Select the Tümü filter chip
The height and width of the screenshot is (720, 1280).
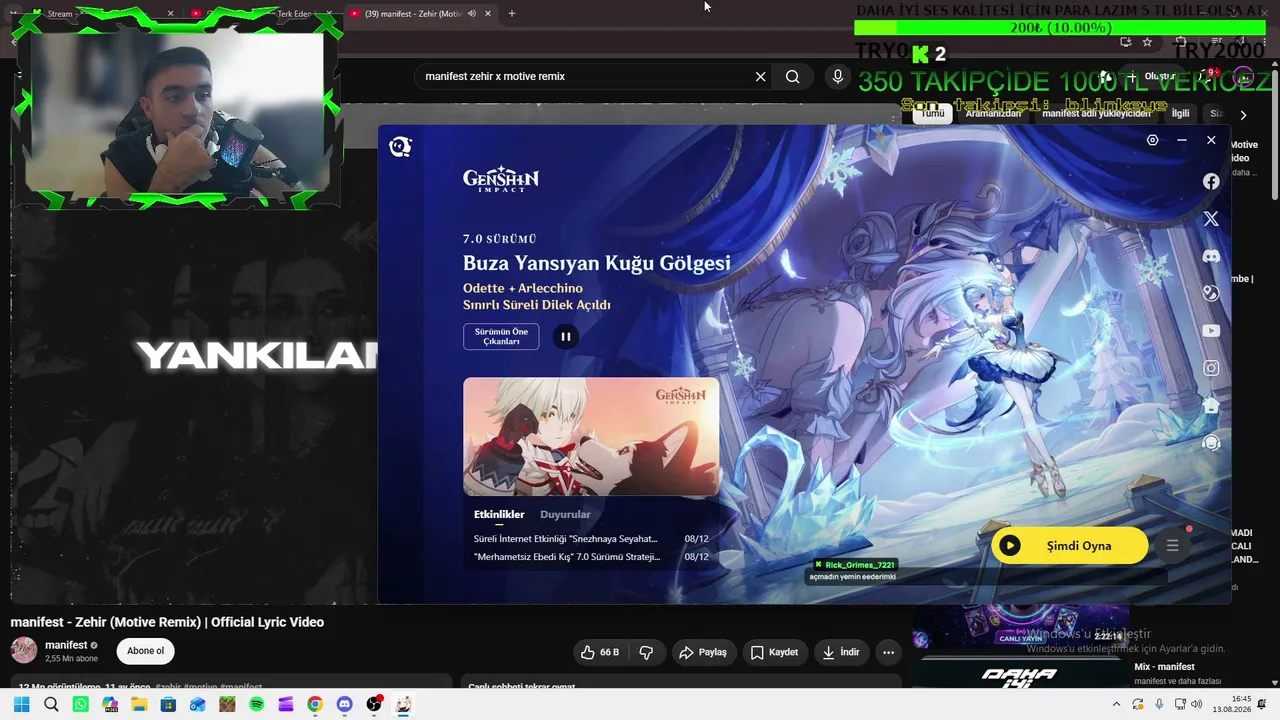point(932,114)
